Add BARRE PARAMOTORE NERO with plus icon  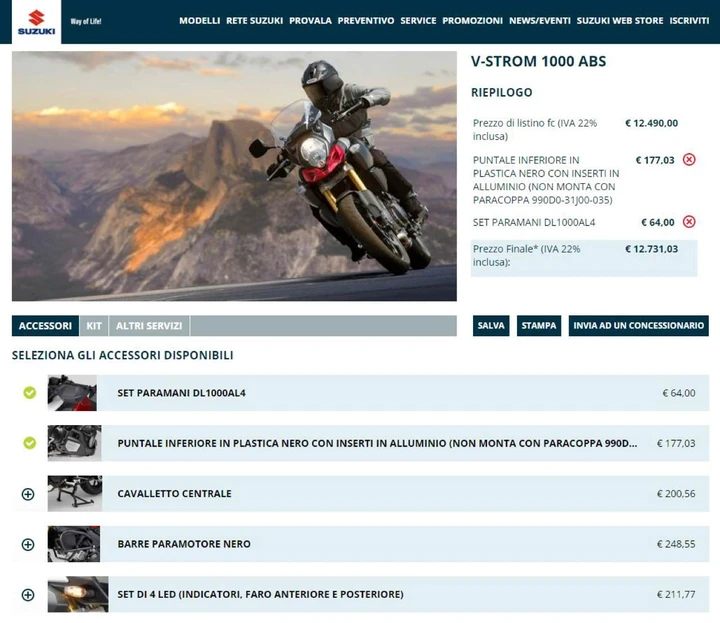[28, 544]
